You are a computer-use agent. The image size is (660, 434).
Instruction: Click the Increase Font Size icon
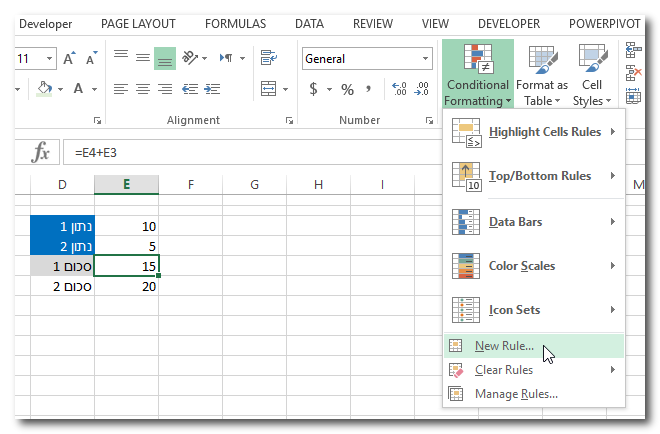70,59
